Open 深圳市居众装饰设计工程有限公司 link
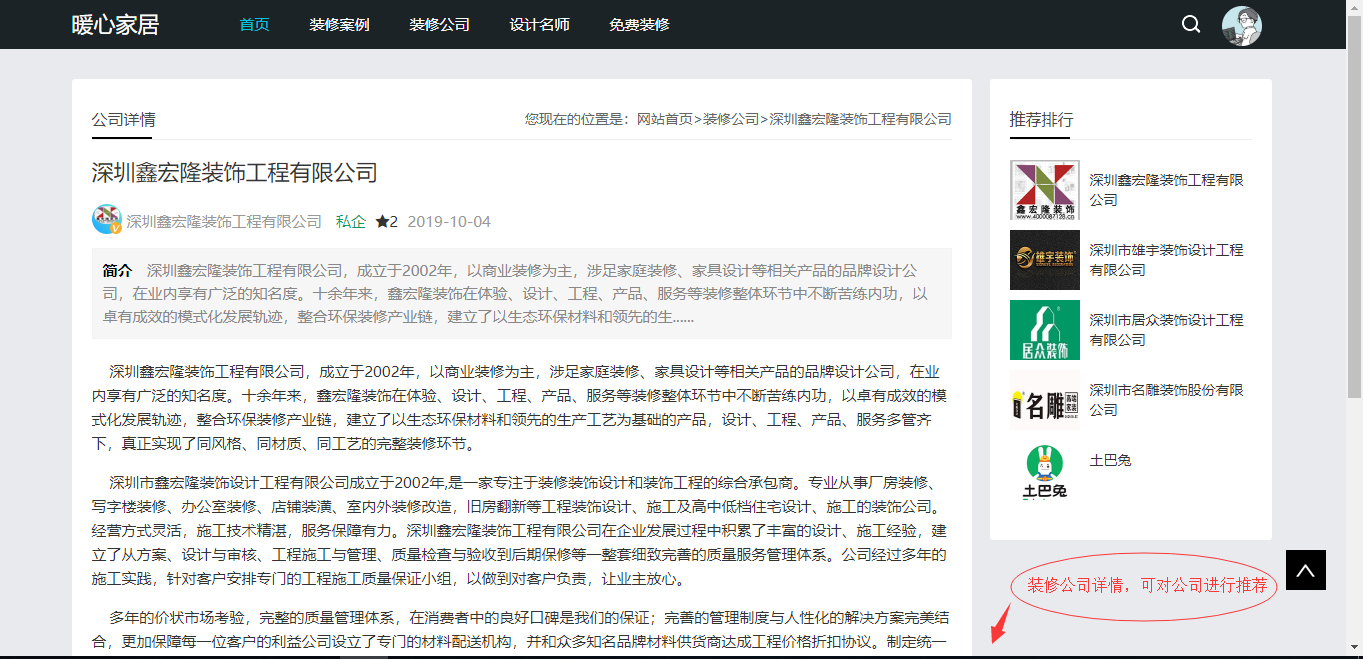The image size is (1363, 659). click(x=1167, y=330)
